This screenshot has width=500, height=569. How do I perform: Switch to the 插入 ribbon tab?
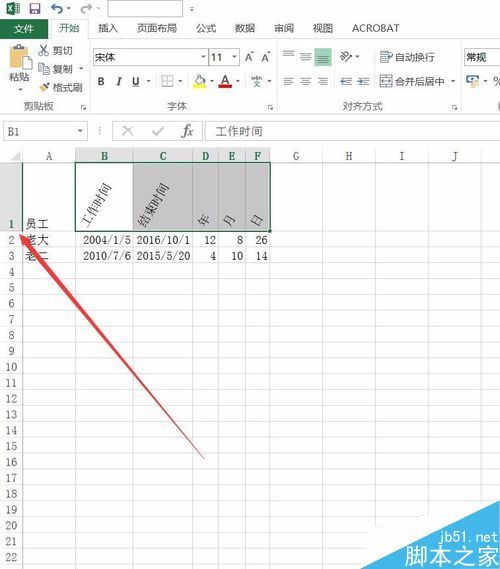click(x=108, y=28)
